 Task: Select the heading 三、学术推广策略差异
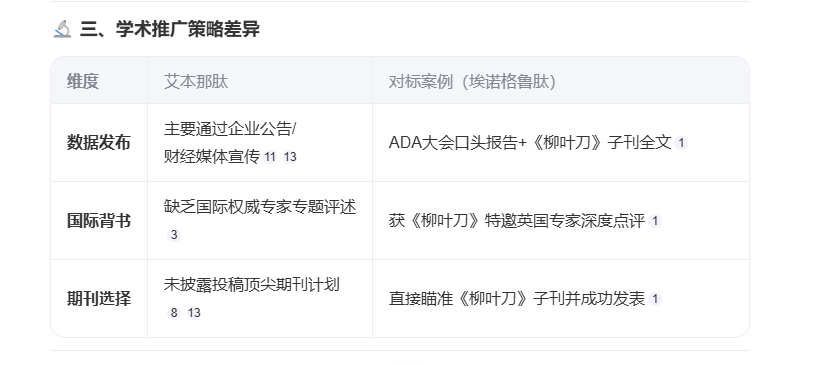(170, 29)
